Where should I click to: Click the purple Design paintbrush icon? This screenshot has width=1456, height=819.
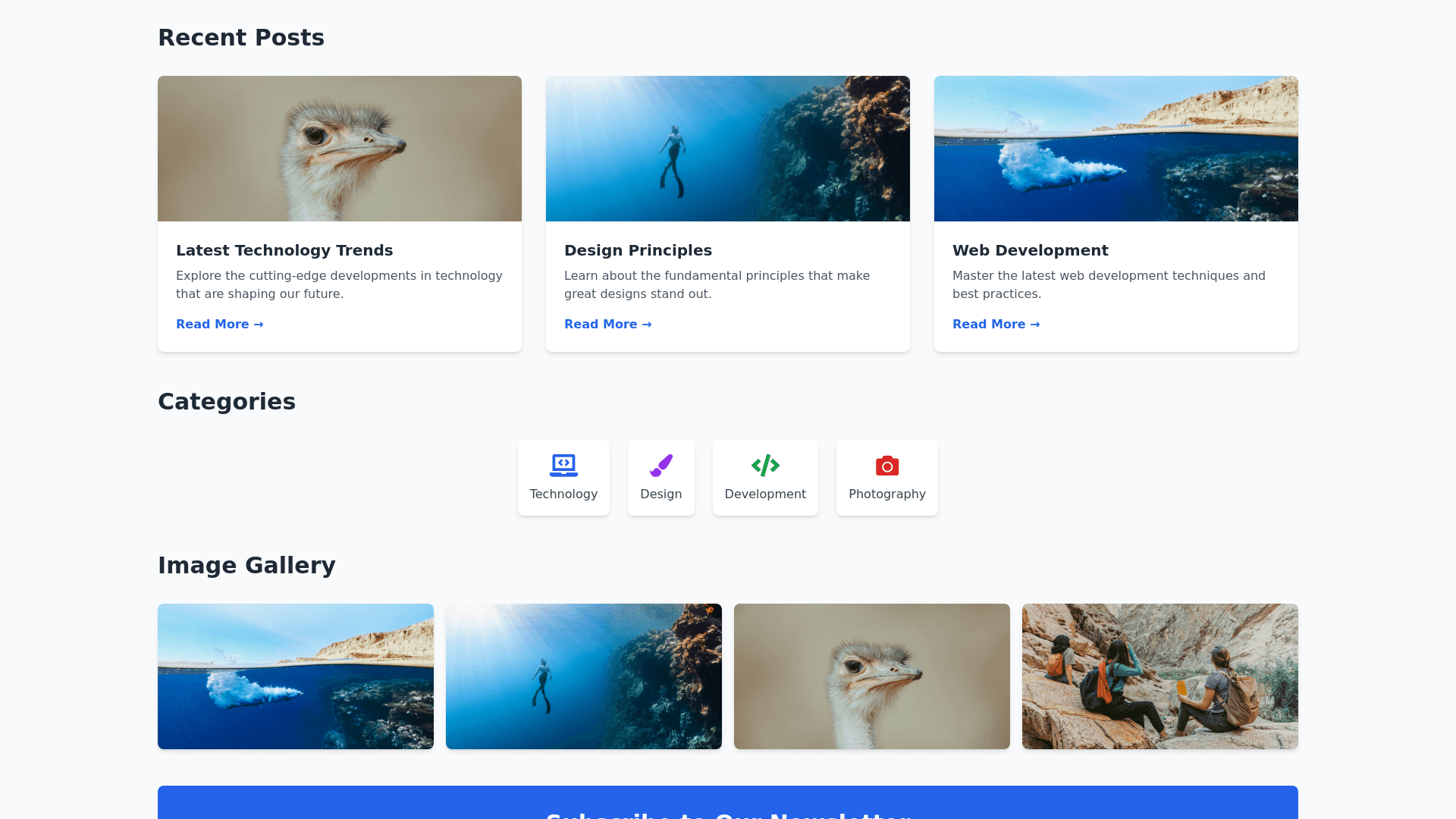661,465
